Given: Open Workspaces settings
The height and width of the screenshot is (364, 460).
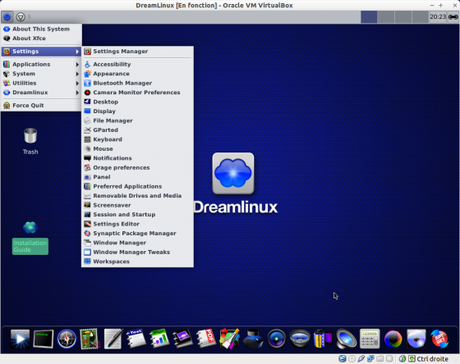Looking at the screenshot, I should [137, 261].
